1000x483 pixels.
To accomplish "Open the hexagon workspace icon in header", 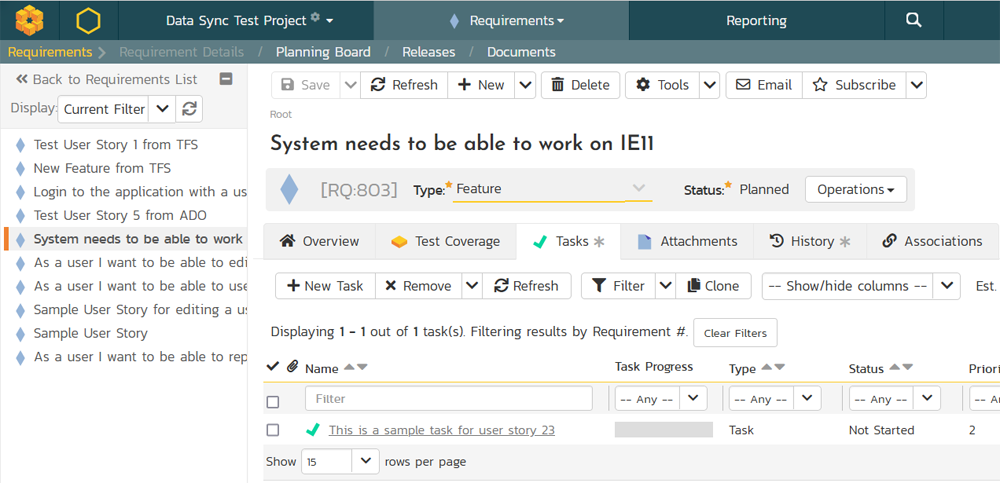I will point(88,20).
